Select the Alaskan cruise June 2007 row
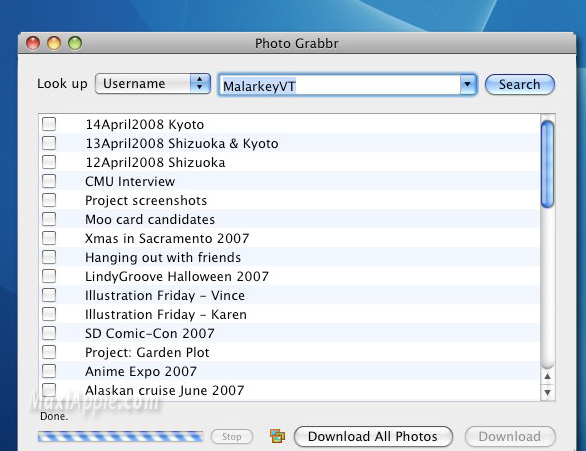Image resolution: width=586 pixels, height=451 pixels. click(x=289, y=390)
